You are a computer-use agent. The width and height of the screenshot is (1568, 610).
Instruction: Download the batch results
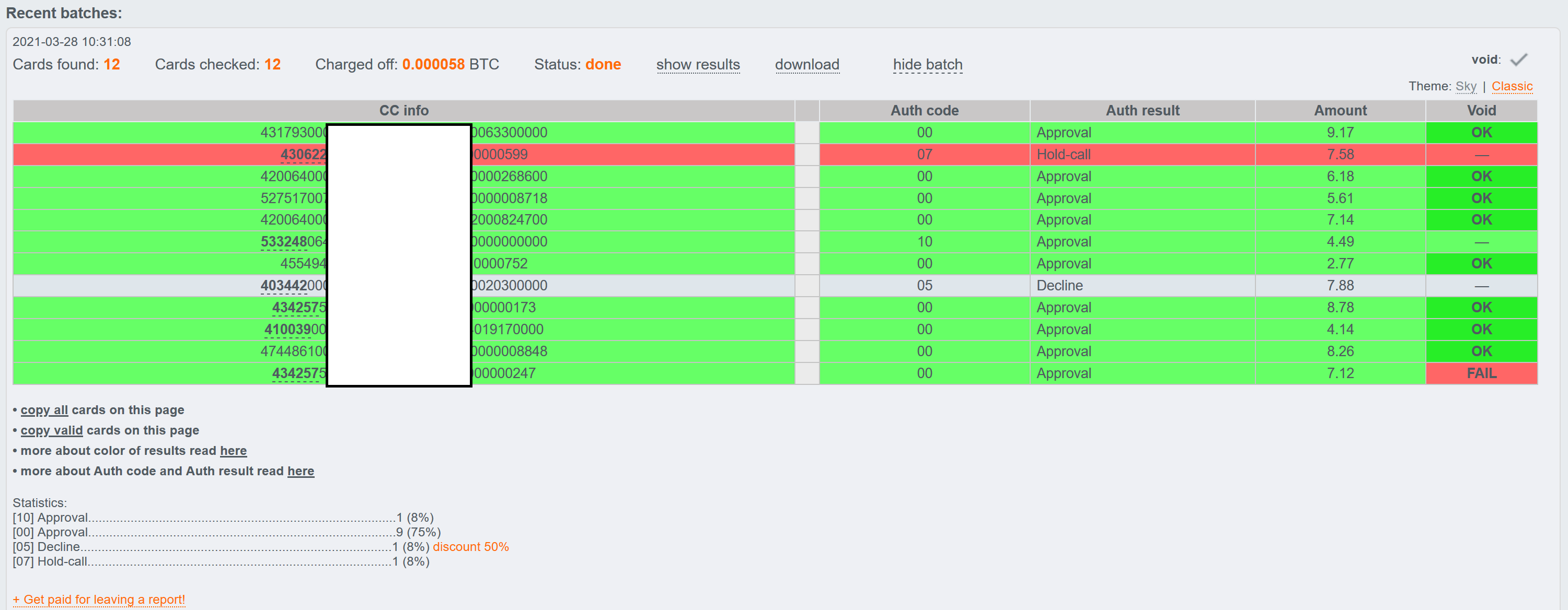tap(807, 64)
